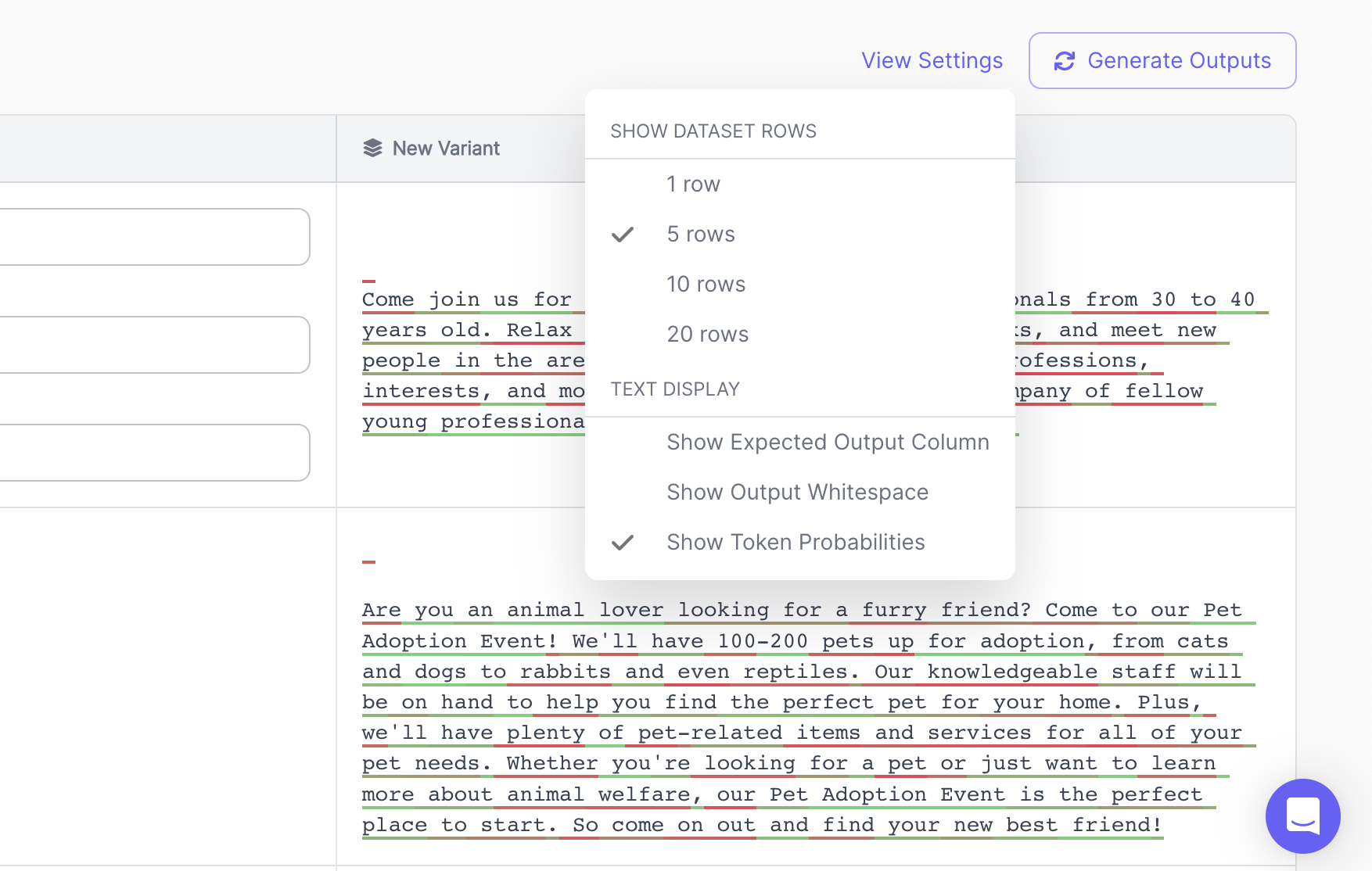Click the Generate Outputs button
Screen dimensions: 1372x871
[1162, 60]
